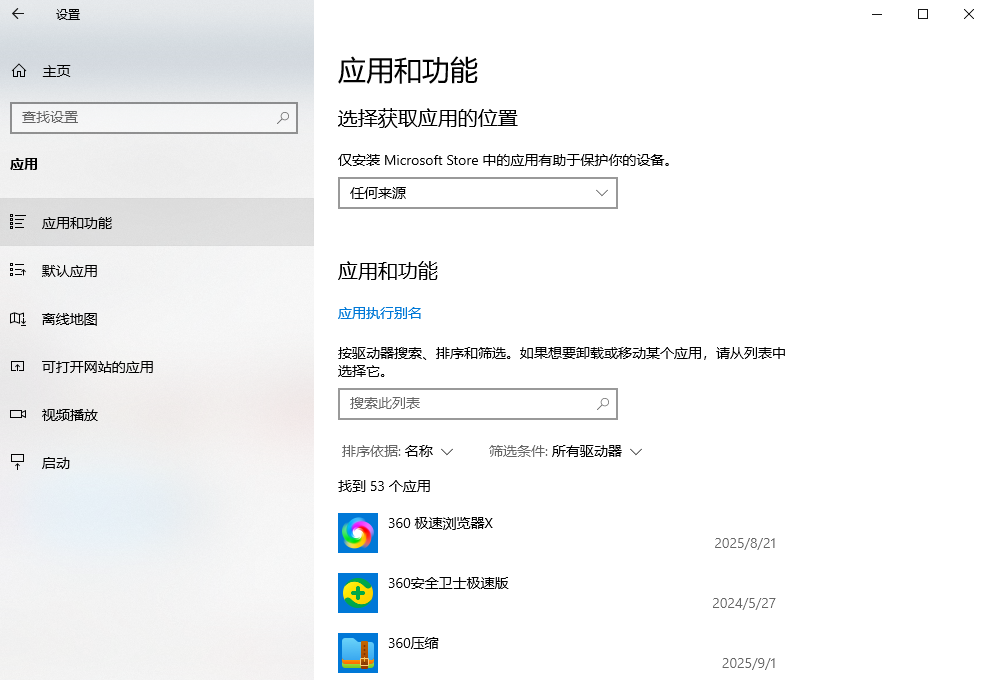Click the 视频播放 video icon
Viewport: 986px width, 680px height.
pos(18,414)
